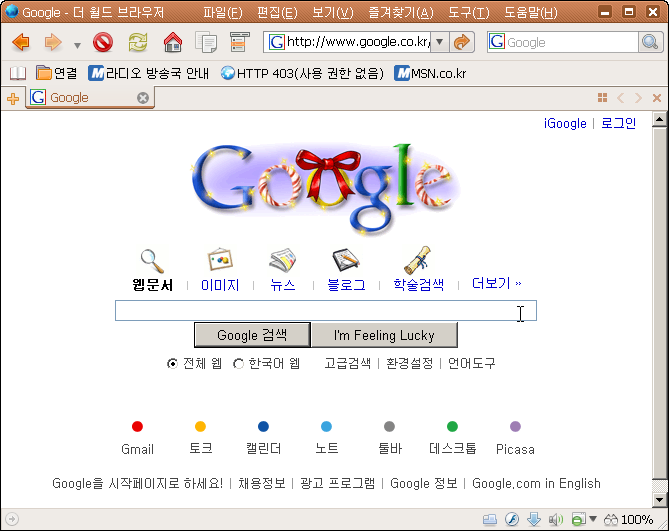Image resolution: width=669 pixels, height=531 pixels.
Task: Click the red Gmail dot
Action: [x=137, y=427]
